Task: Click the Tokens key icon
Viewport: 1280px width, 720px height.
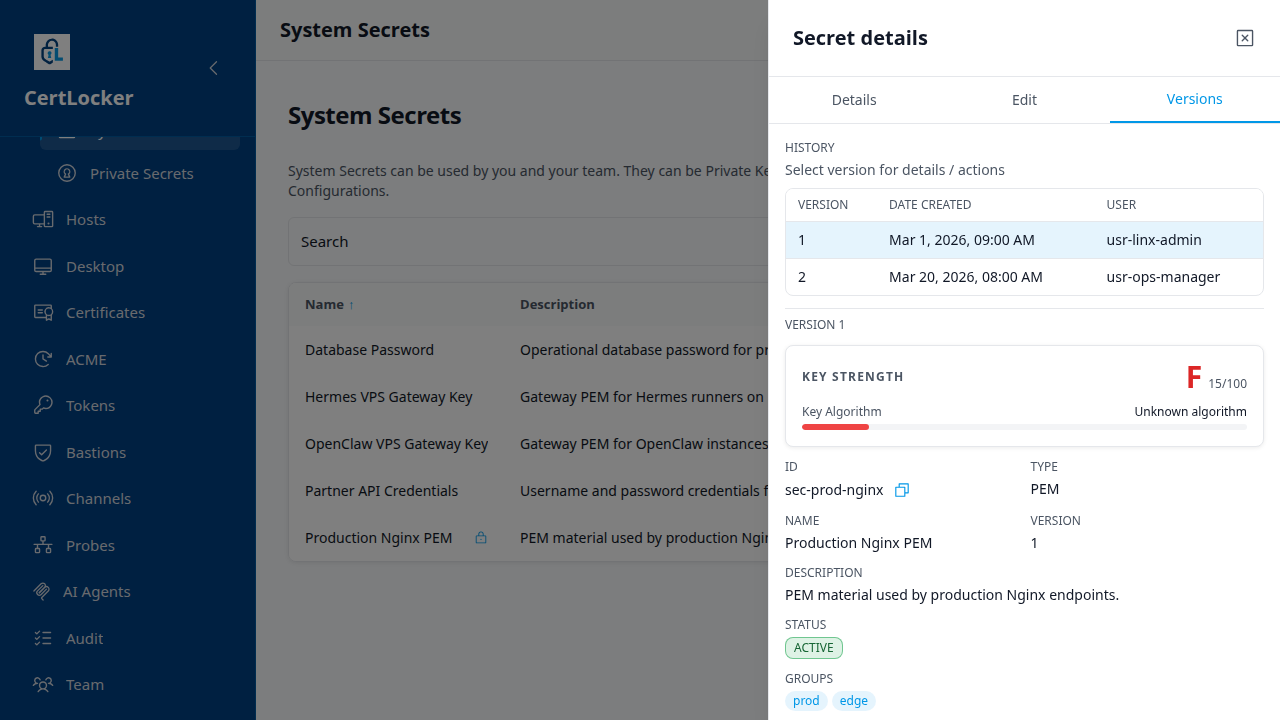Action: point(42,406)
